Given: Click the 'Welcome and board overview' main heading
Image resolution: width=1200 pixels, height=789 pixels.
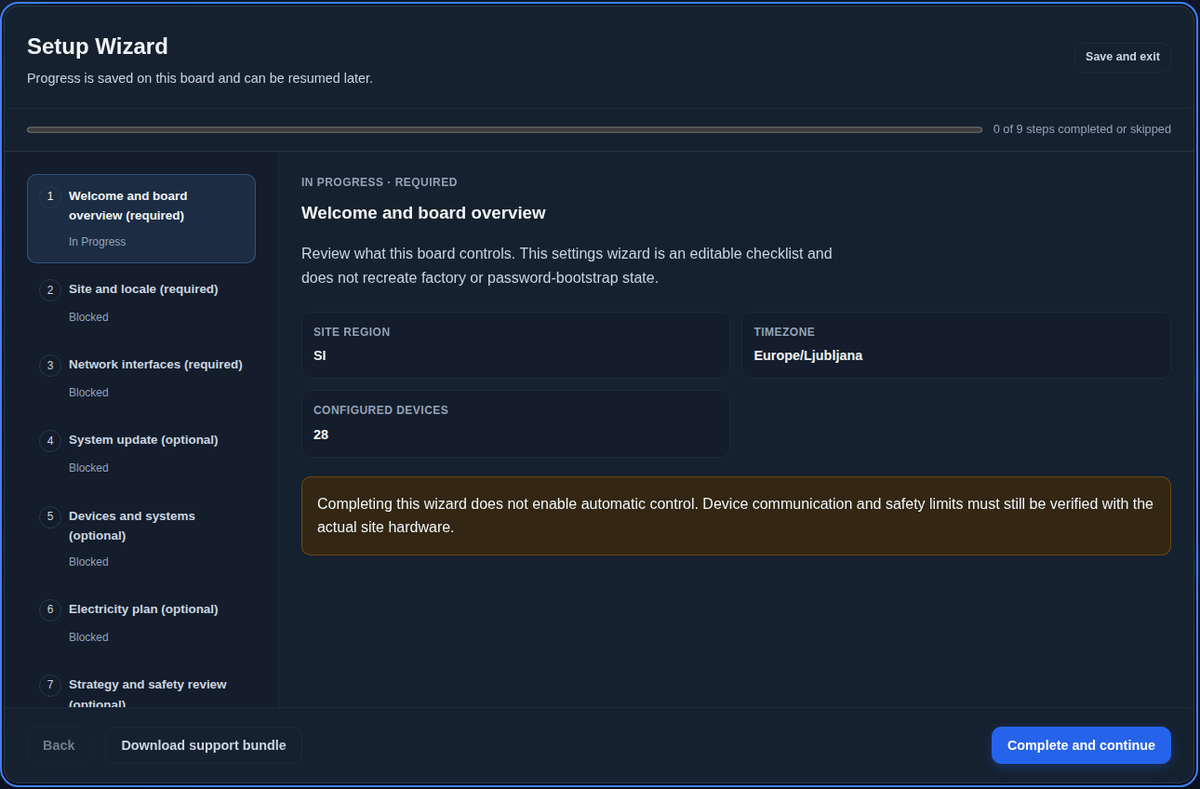Looking at the screenshot, I should [423, 213].
